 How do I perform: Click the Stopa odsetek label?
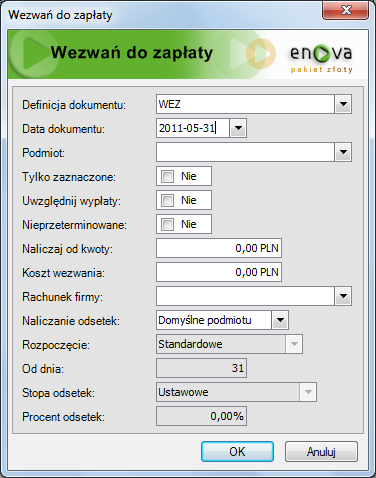[x=58, y=393]
